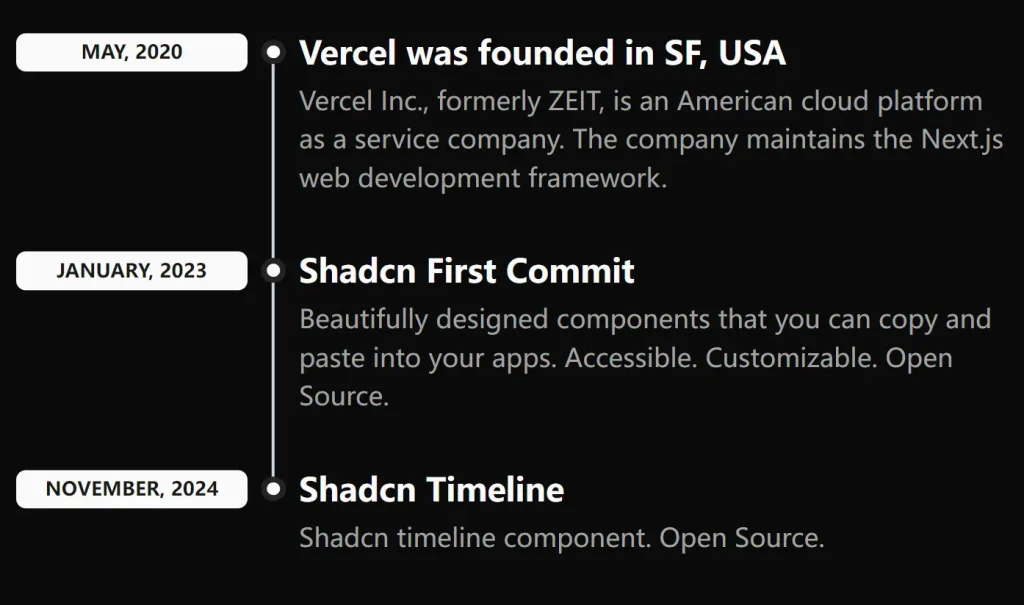
Task: Open the Shadcn Timeline heading
Action: (x=431, y=490)
